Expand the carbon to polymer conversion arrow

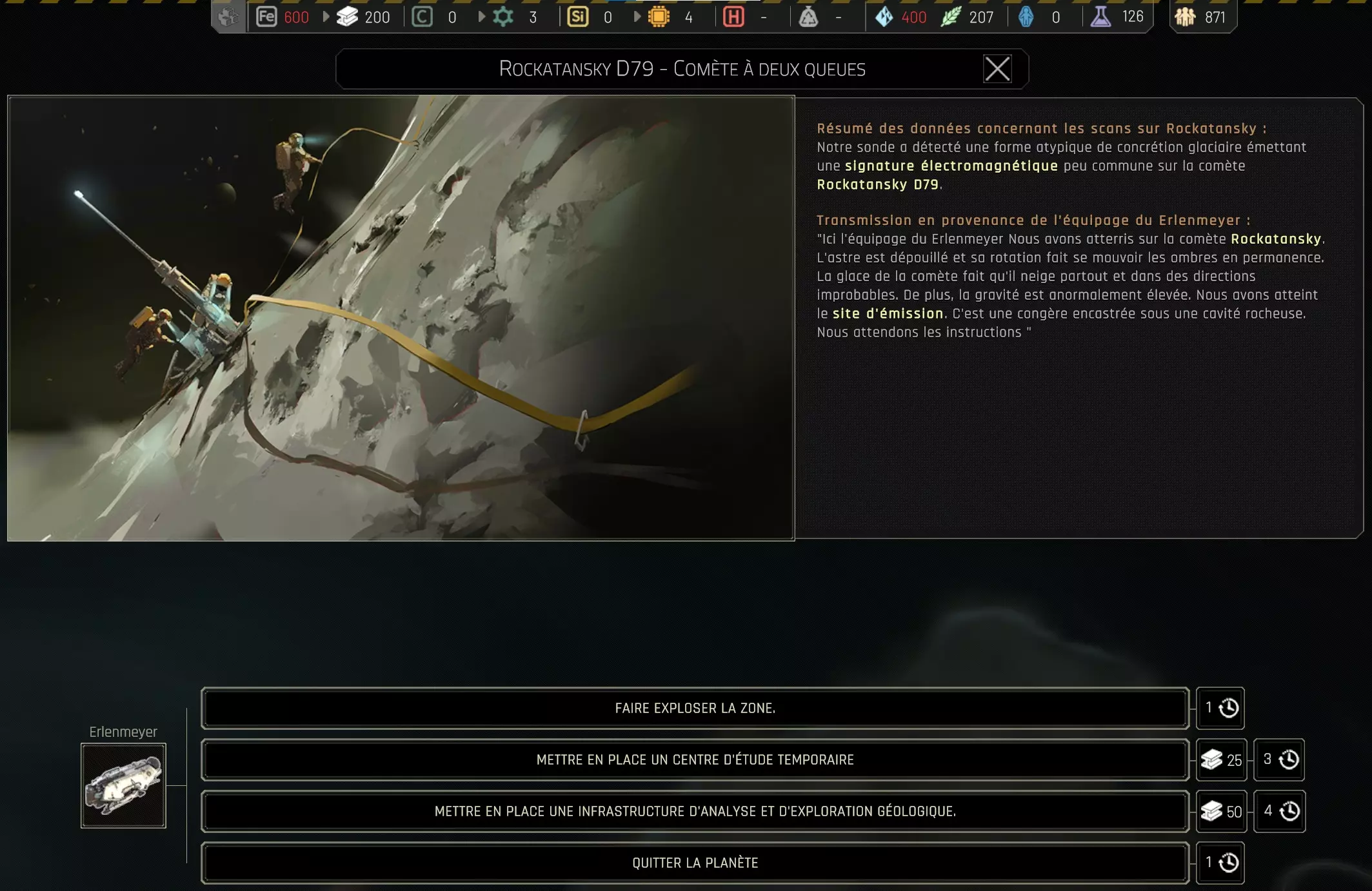(481, 17)
